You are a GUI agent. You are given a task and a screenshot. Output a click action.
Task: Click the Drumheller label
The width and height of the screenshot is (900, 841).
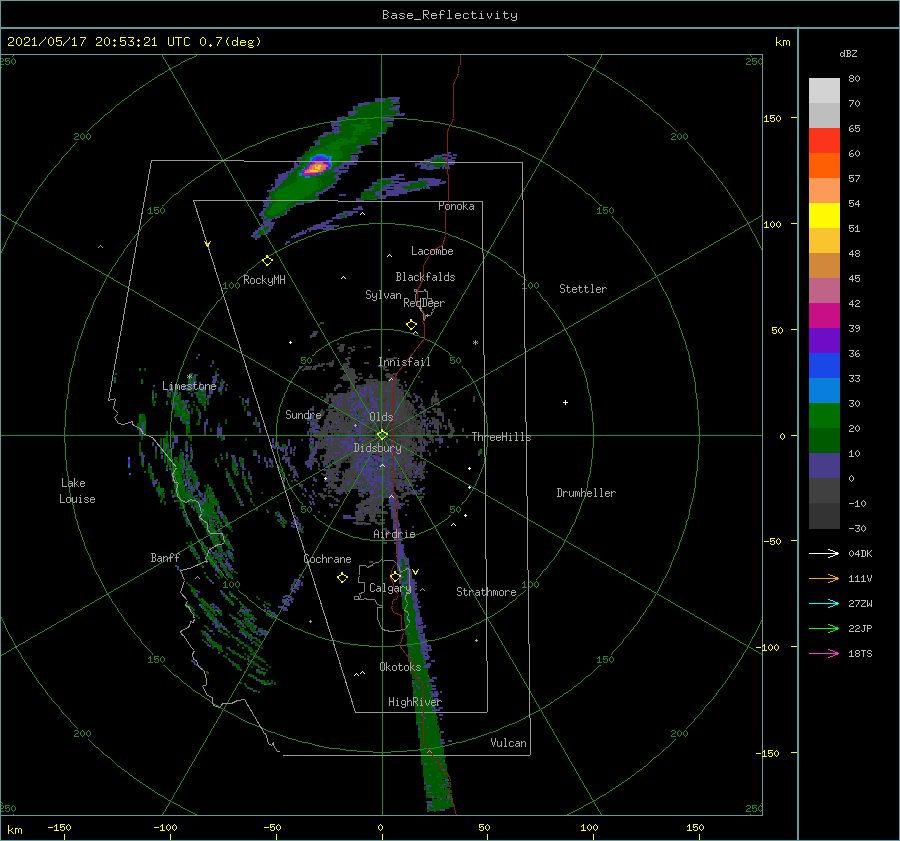tap(586, 493)
